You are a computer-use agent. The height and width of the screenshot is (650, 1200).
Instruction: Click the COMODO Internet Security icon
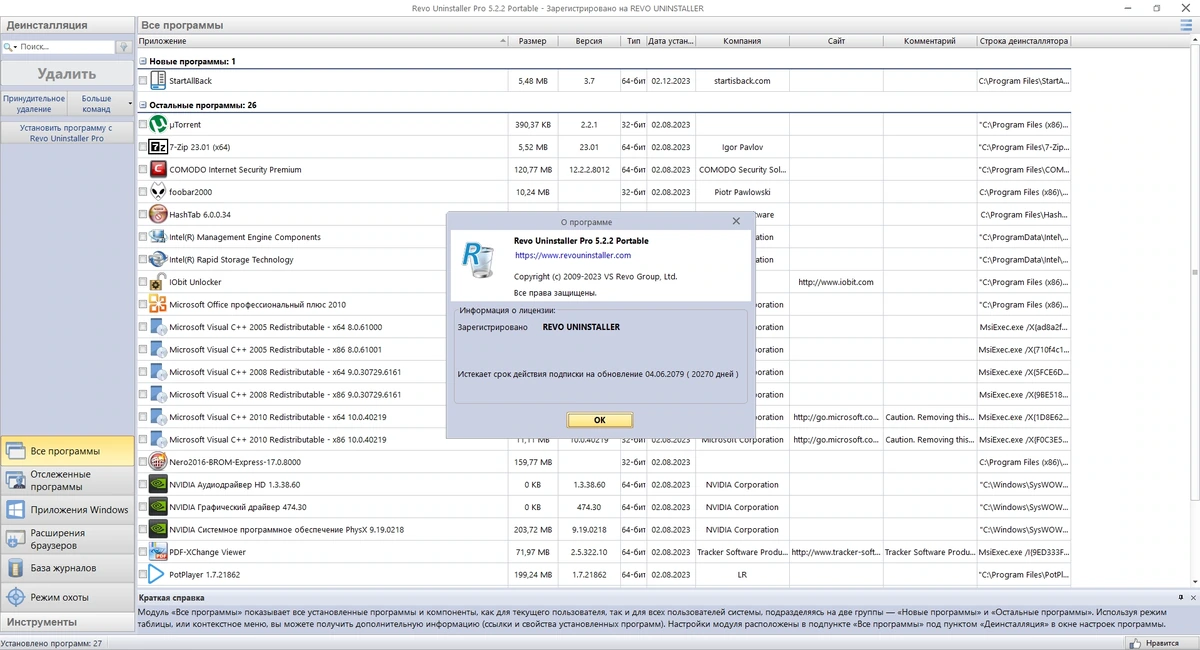click(157, 170)
